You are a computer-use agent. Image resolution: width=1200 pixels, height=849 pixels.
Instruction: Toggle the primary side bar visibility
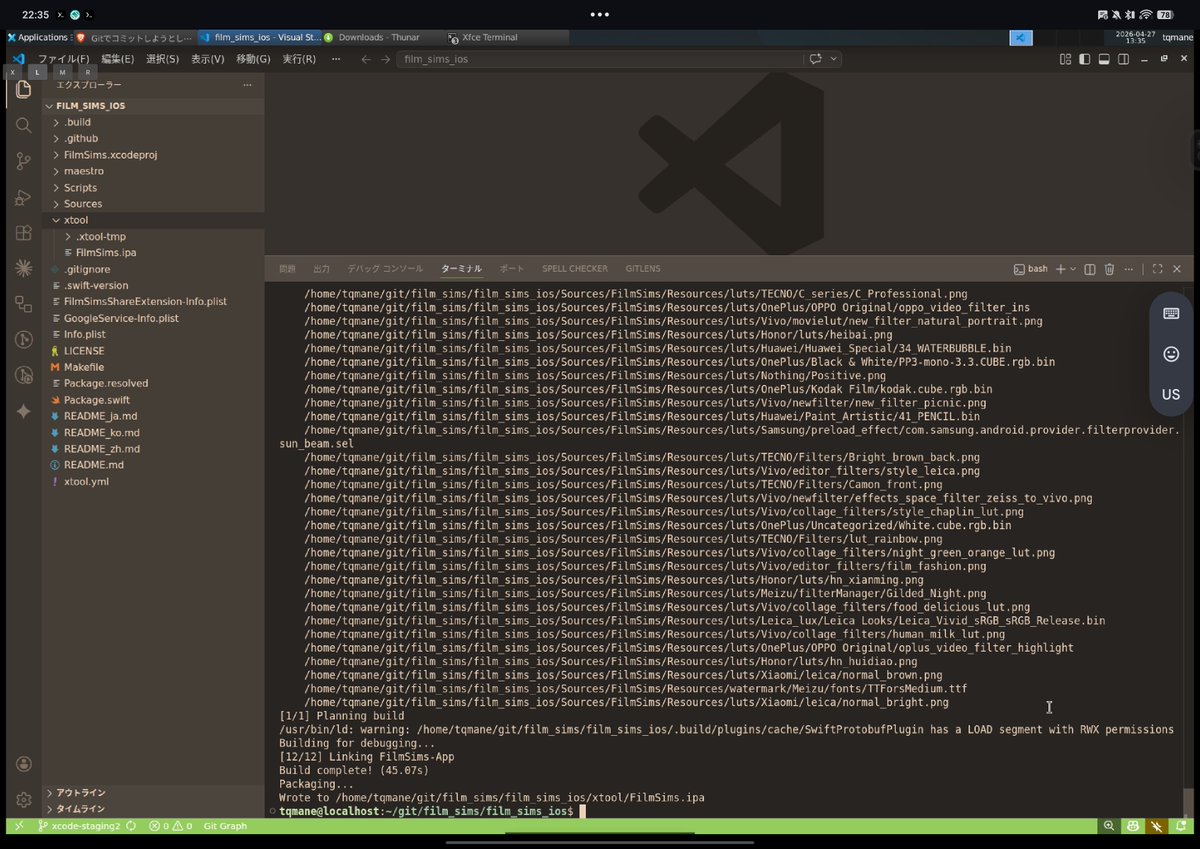click(x=1085, y=59)
